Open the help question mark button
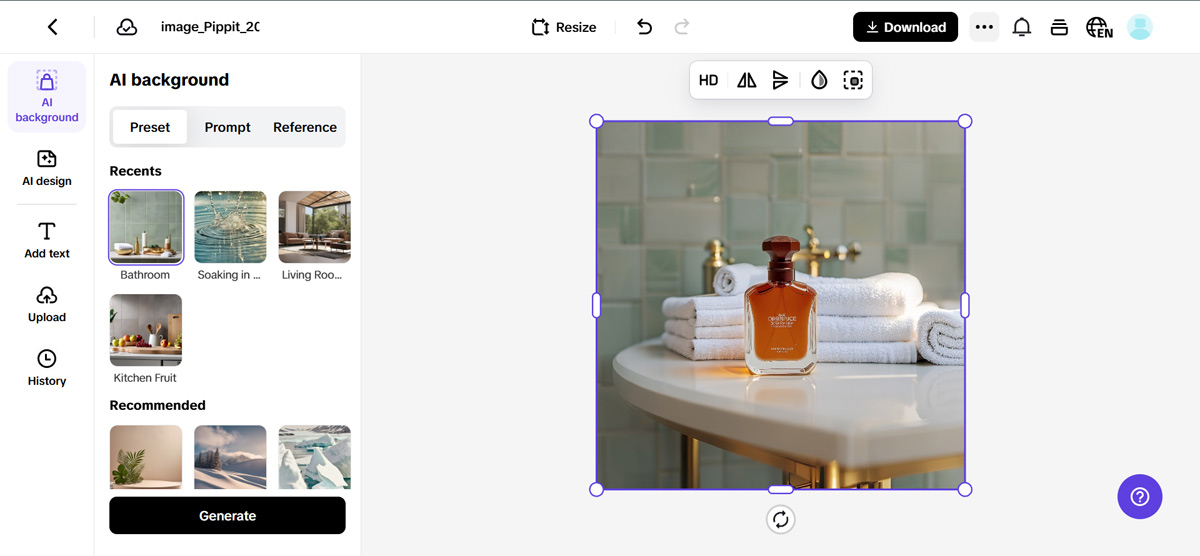The height and width of the screenshot is (556, 1200). coord(1140,496)
